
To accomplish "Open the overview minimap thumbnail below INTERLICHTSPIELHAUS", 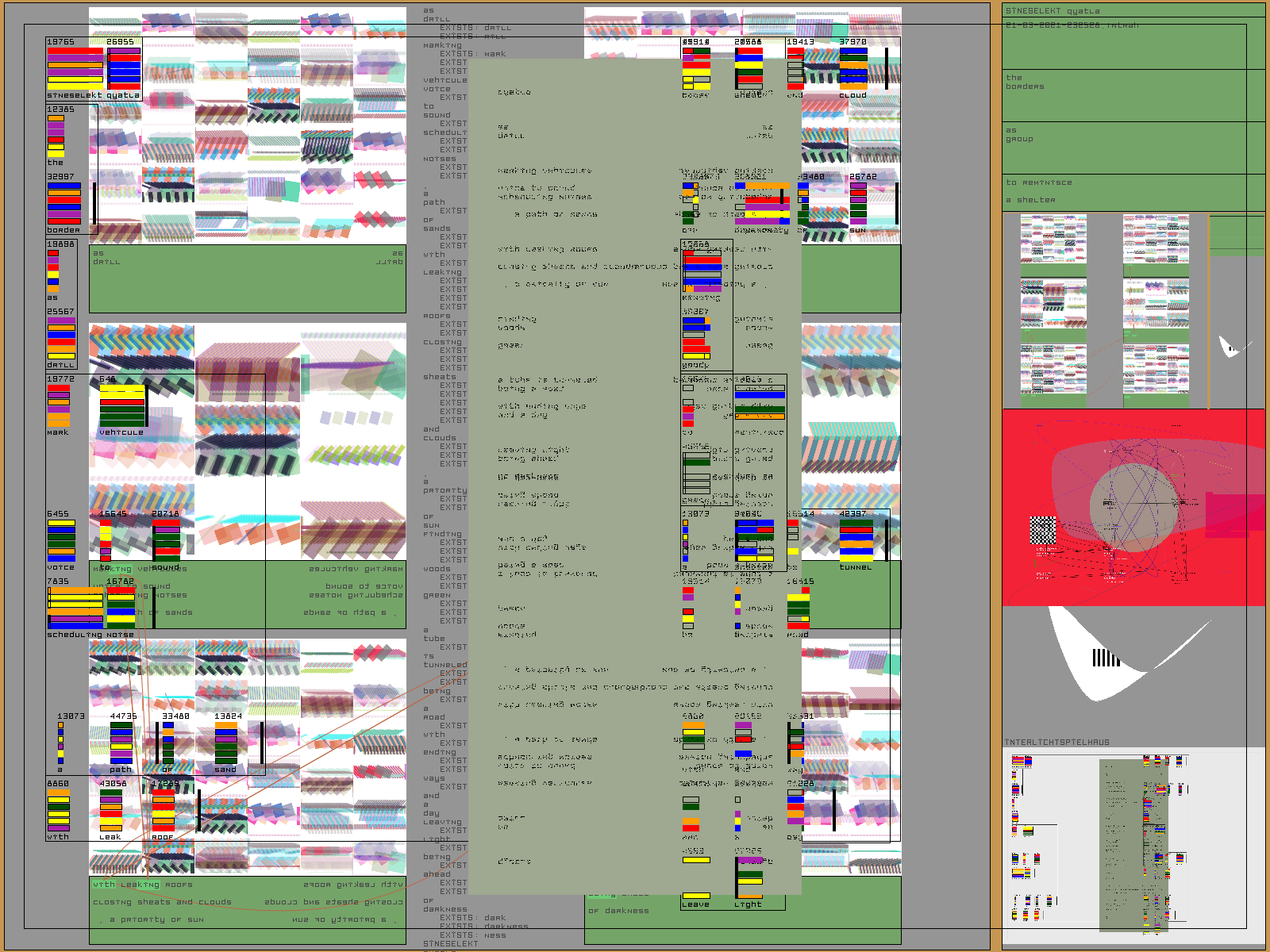I will point(1133,846).
